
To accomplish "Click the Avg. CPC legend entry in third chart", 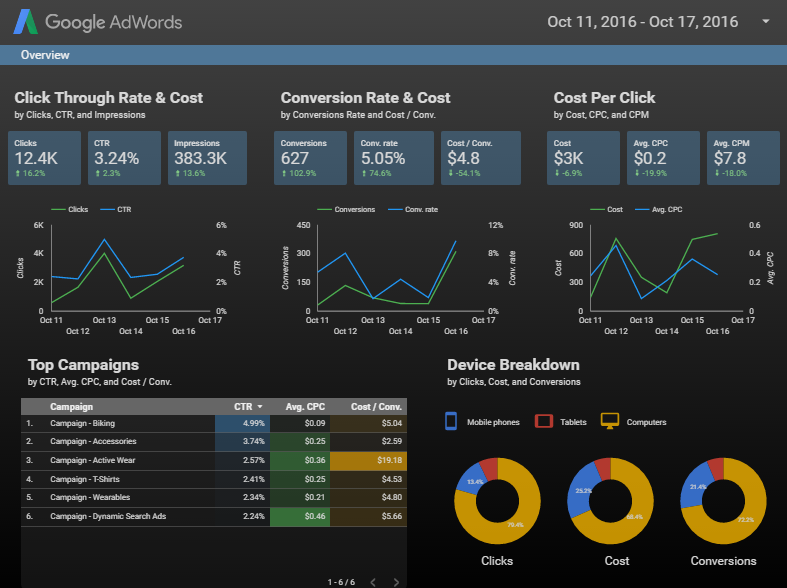I will click(659, 209).
